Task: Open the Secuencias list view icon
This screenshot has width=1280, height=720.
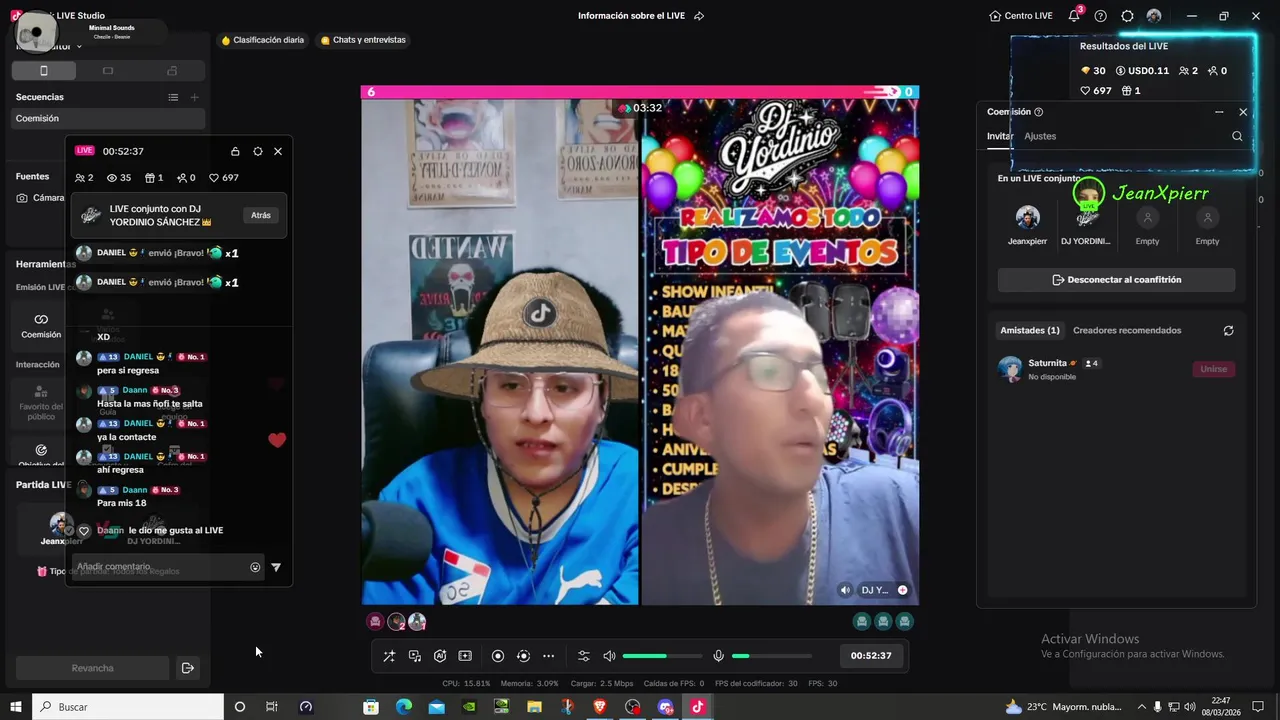Action: [173, 97]
